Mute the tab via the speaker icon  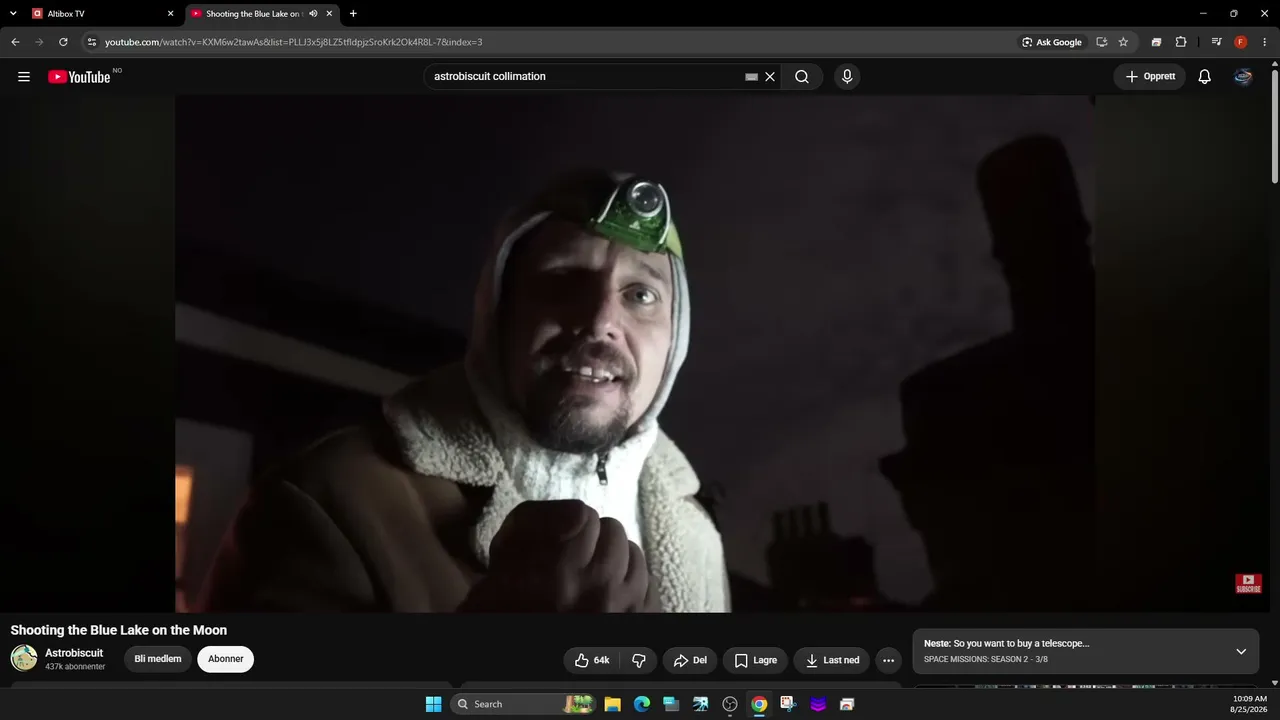pyautogui.click(x=313, y=14)
